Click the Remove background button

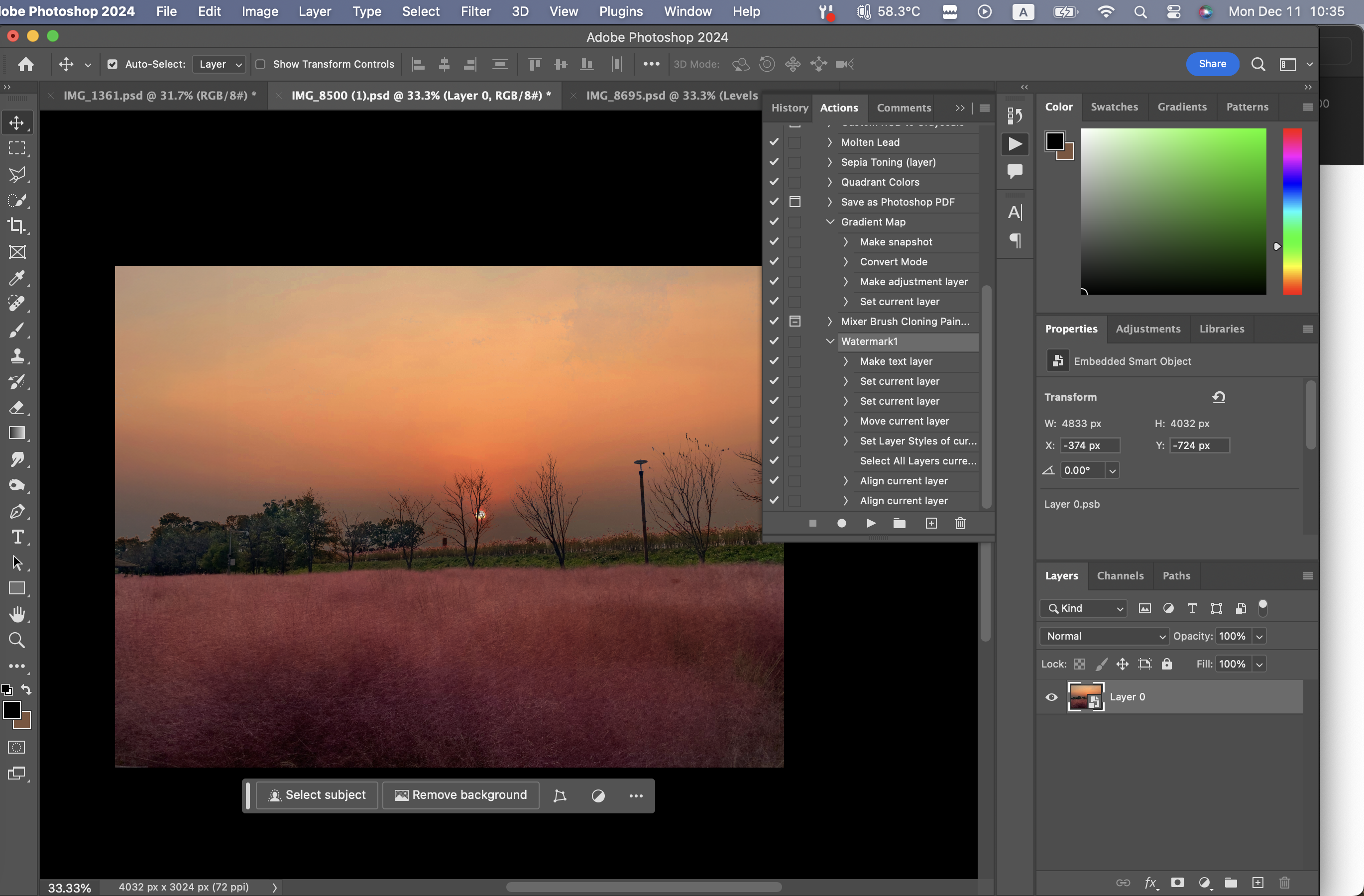click(x=461, y=795)
